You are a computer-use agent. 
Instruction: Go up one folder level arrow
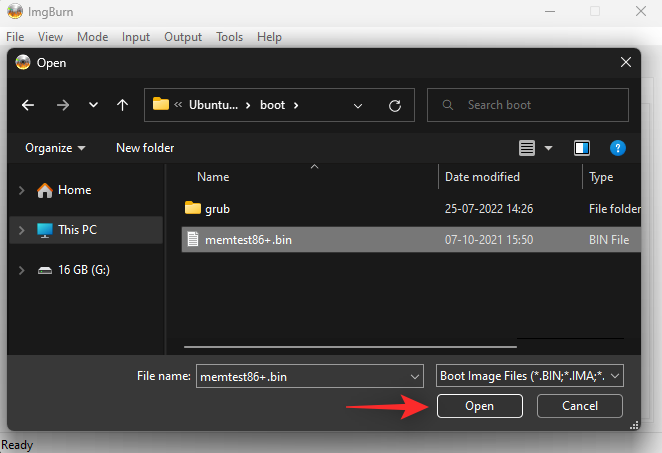point(122,105)
